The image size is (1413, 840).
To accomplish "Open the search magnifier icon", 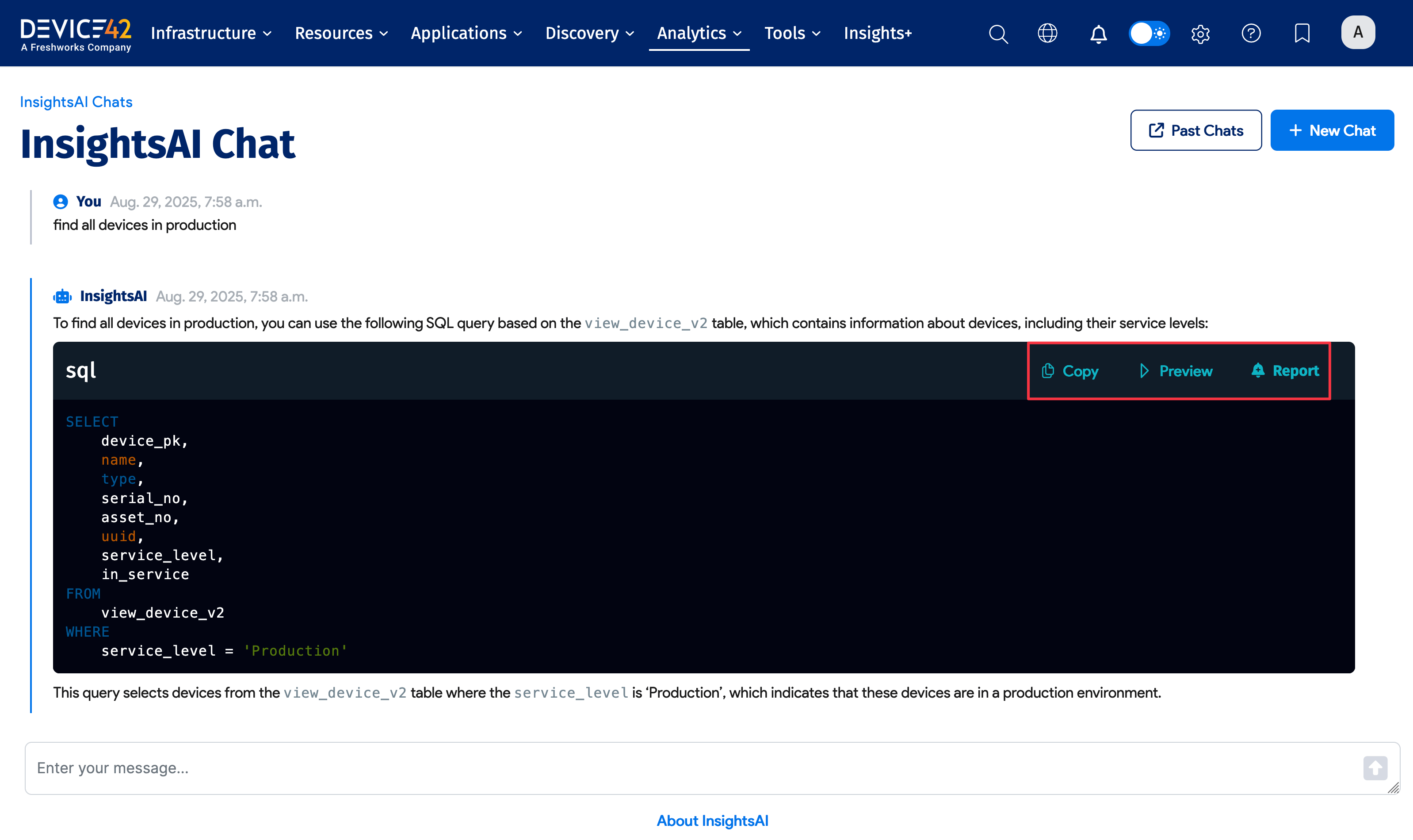I will (998, 34).
